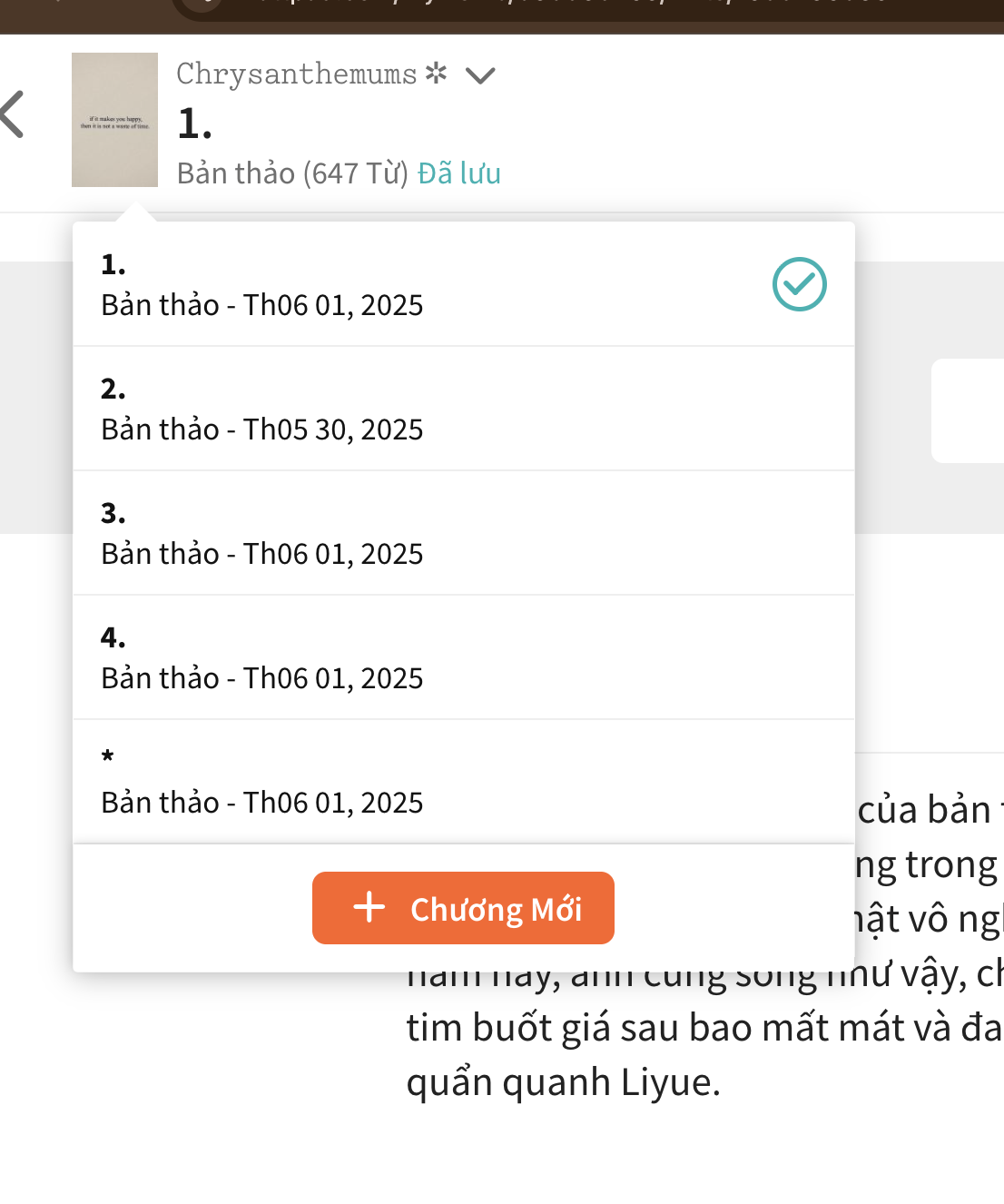
Task: Collapse the chapter list with the chevron
Action: coord(480,75)
